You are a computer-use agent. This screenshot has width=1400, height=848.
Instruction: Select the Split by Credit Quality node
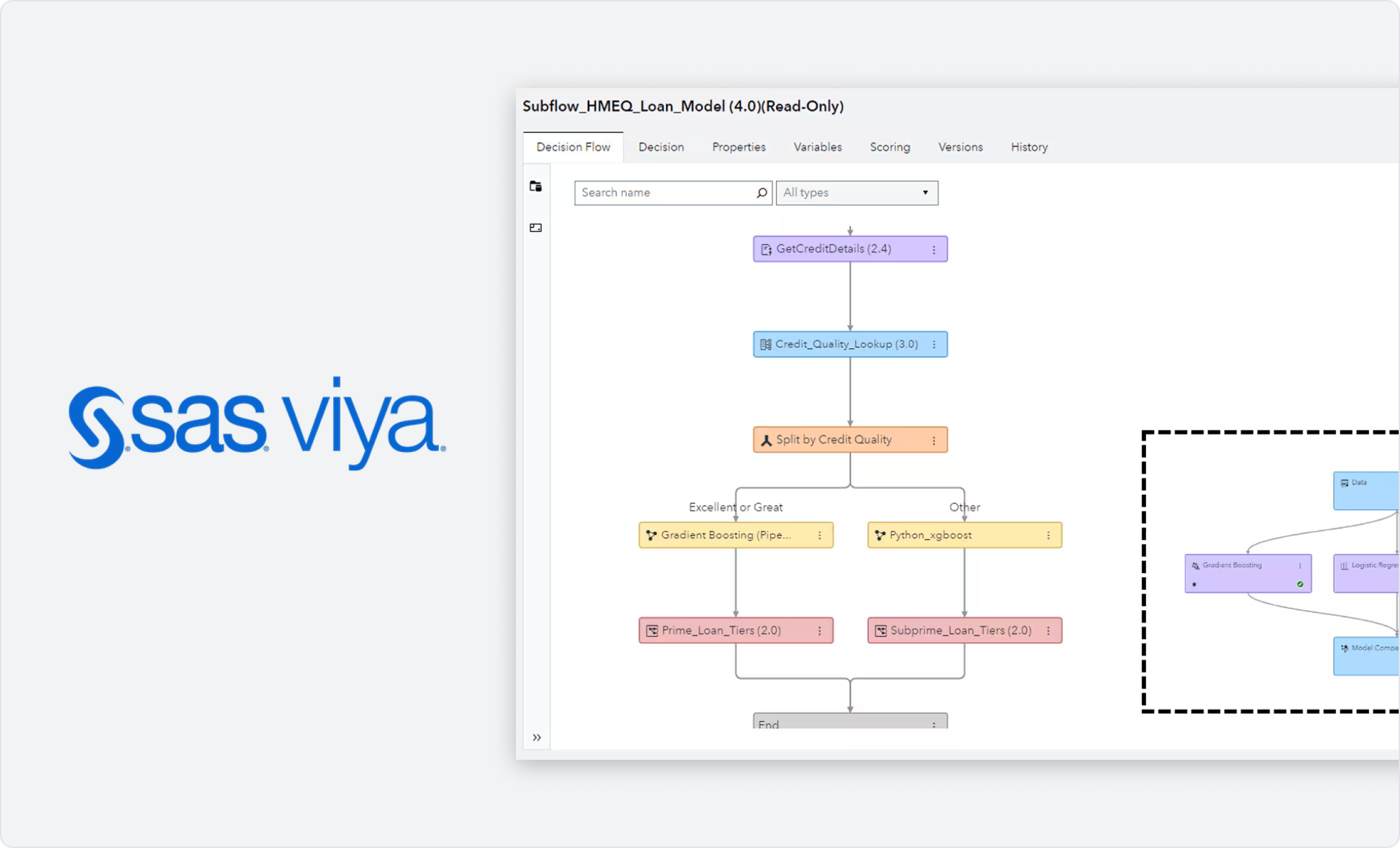pos(850,440)
